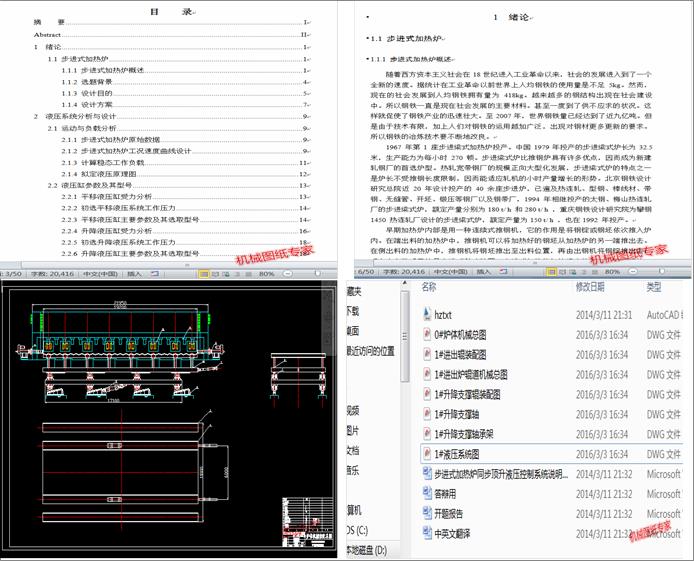Sort file list by 修改日期 column header
The width and height of the screenshot is (694, 561).
[590, 287]
